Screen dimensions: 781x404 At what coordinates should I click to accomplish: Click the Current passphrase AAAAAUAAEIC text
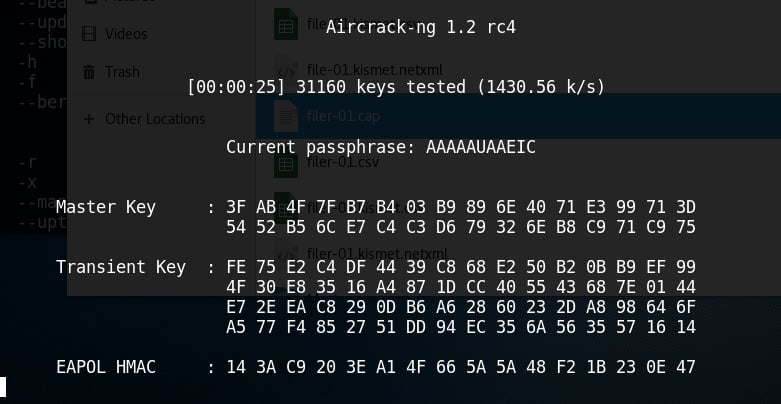(x=381, y=147)
